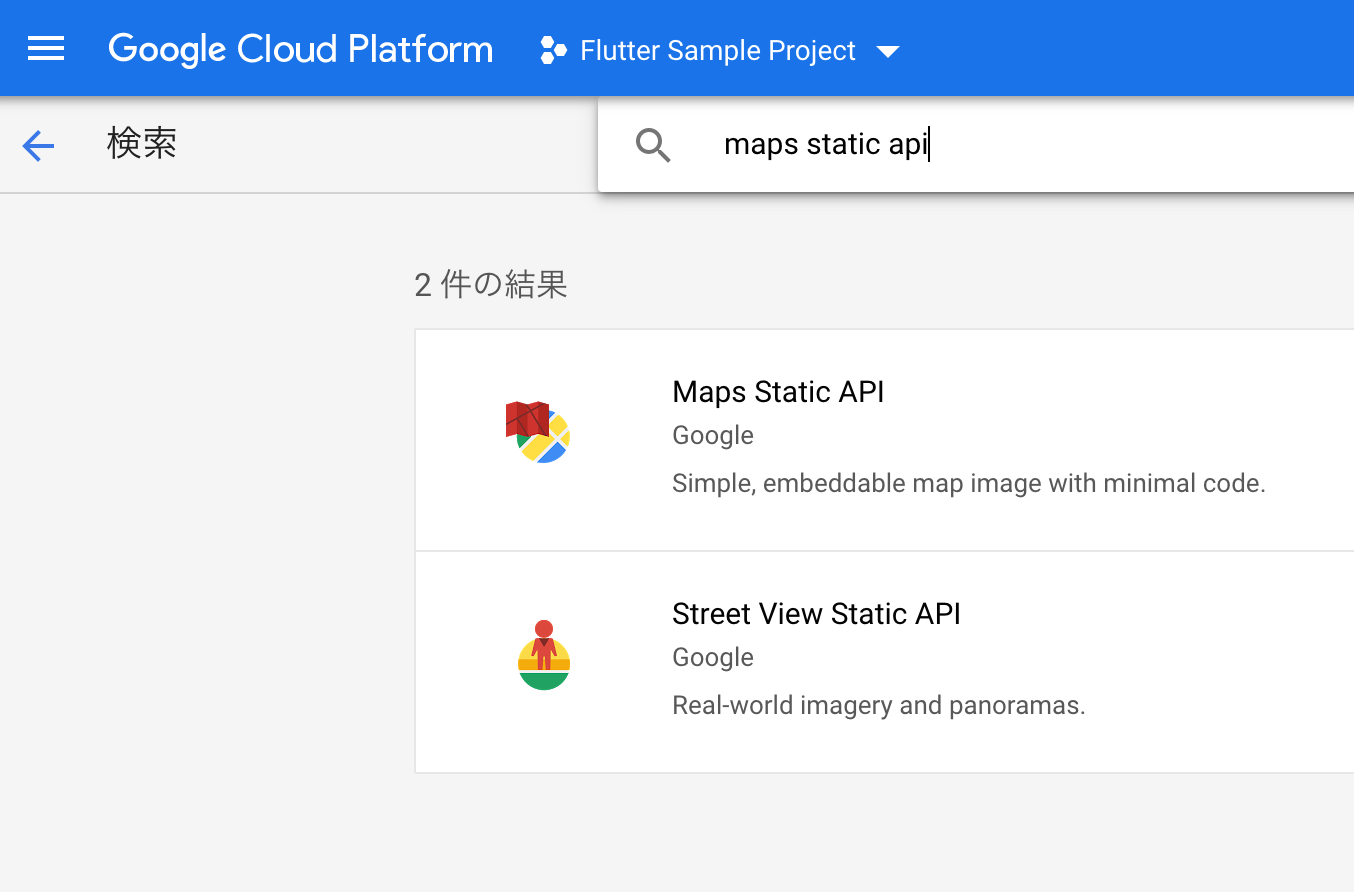Open the Street View Static API result
This screenshot has height=892, width=1354.
884,662
